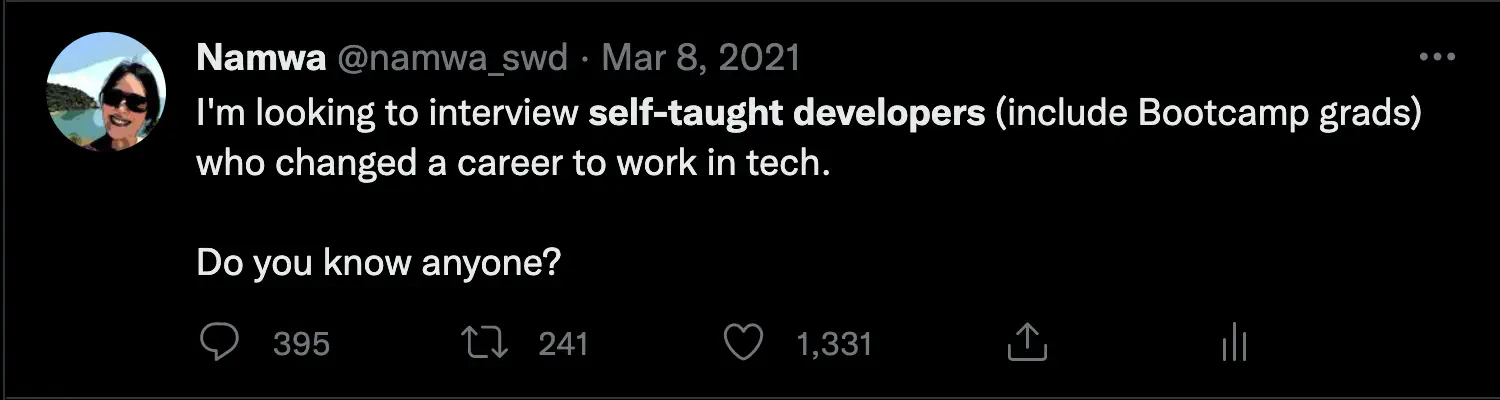View tweet analytics bar chart icon

click(x=1235, y=344)
